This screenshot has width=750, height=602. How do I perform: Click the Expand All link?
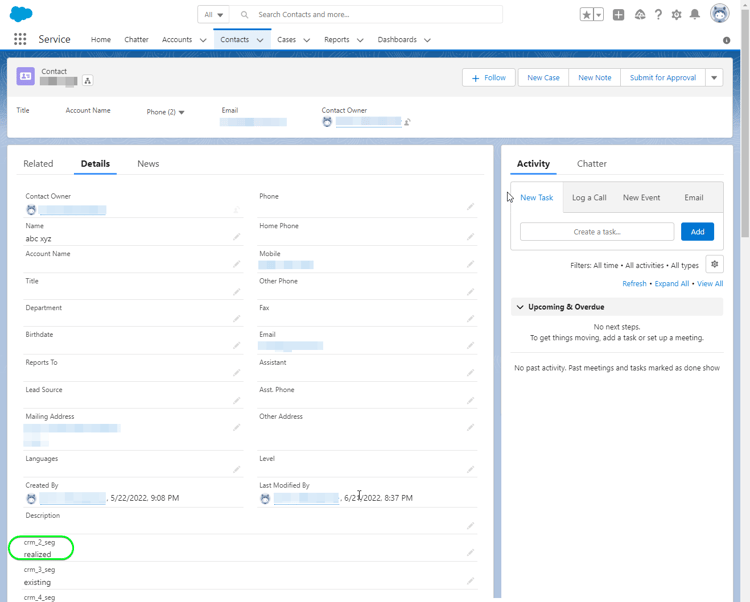pos(672,284)
